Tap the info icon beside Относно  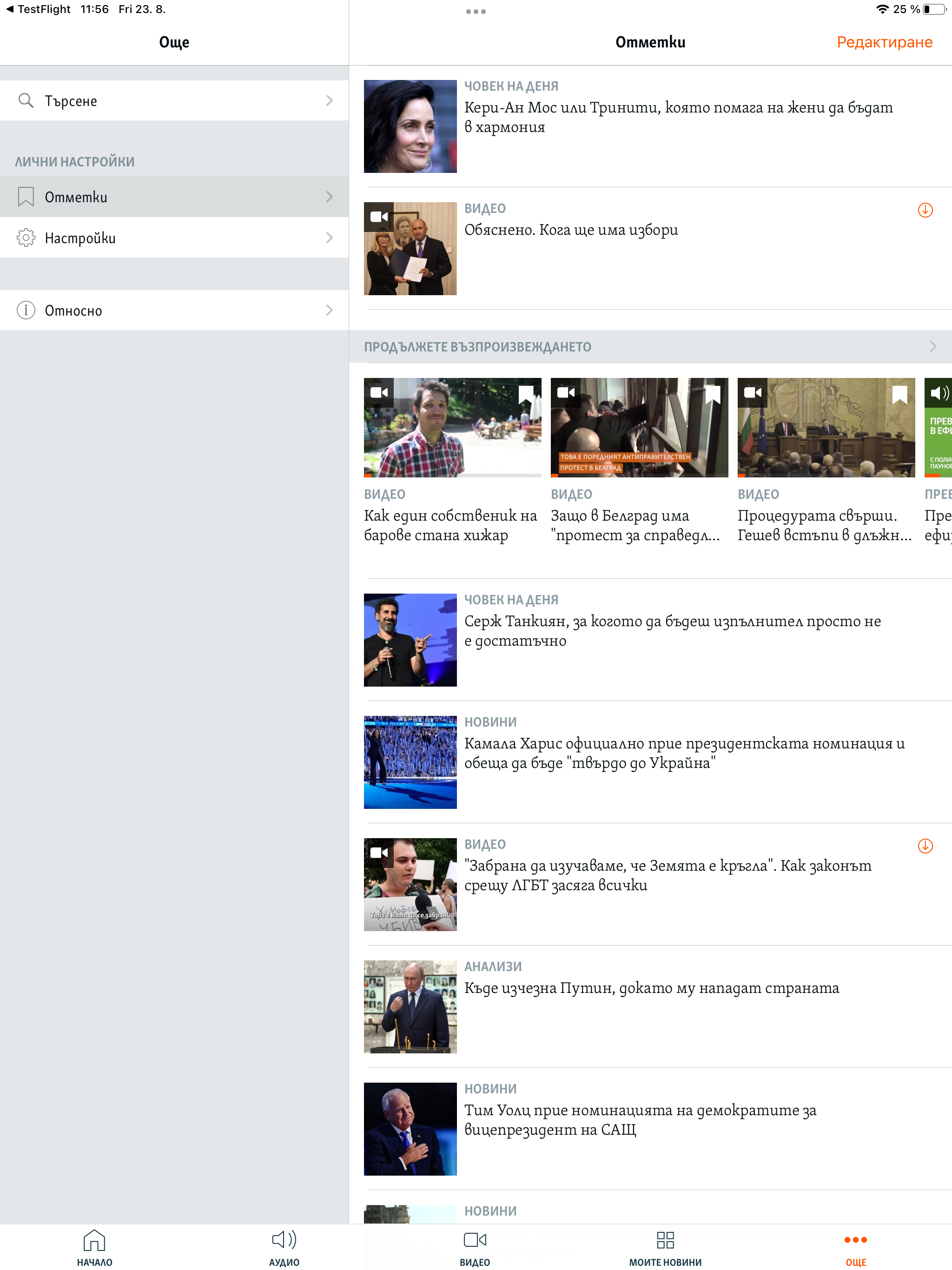pos(26,310)
